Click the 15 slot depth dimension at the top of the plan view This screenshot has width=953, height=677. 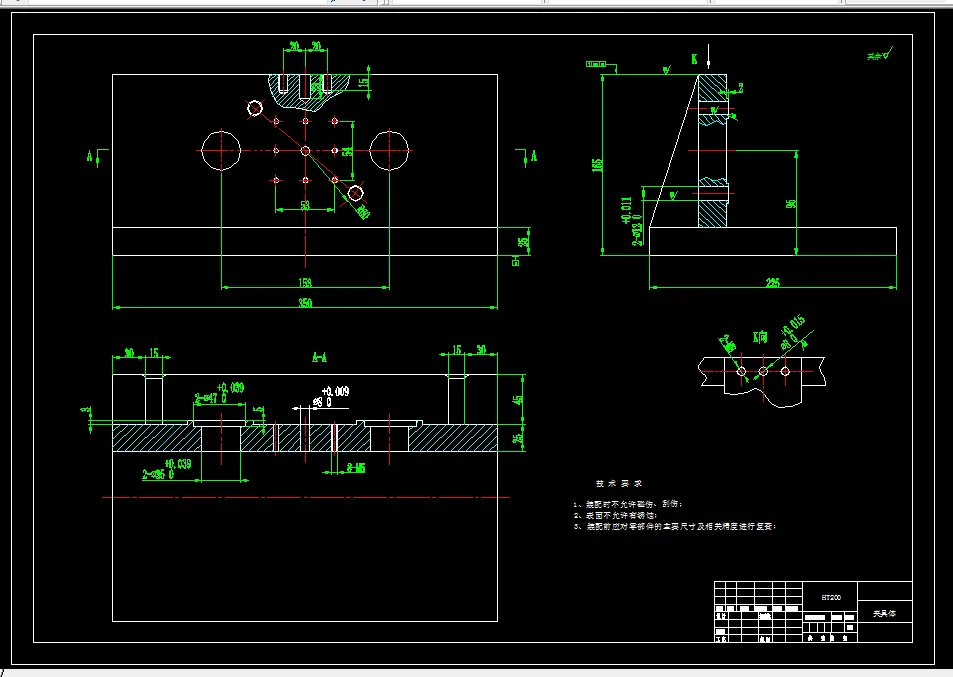coord(363,83)
